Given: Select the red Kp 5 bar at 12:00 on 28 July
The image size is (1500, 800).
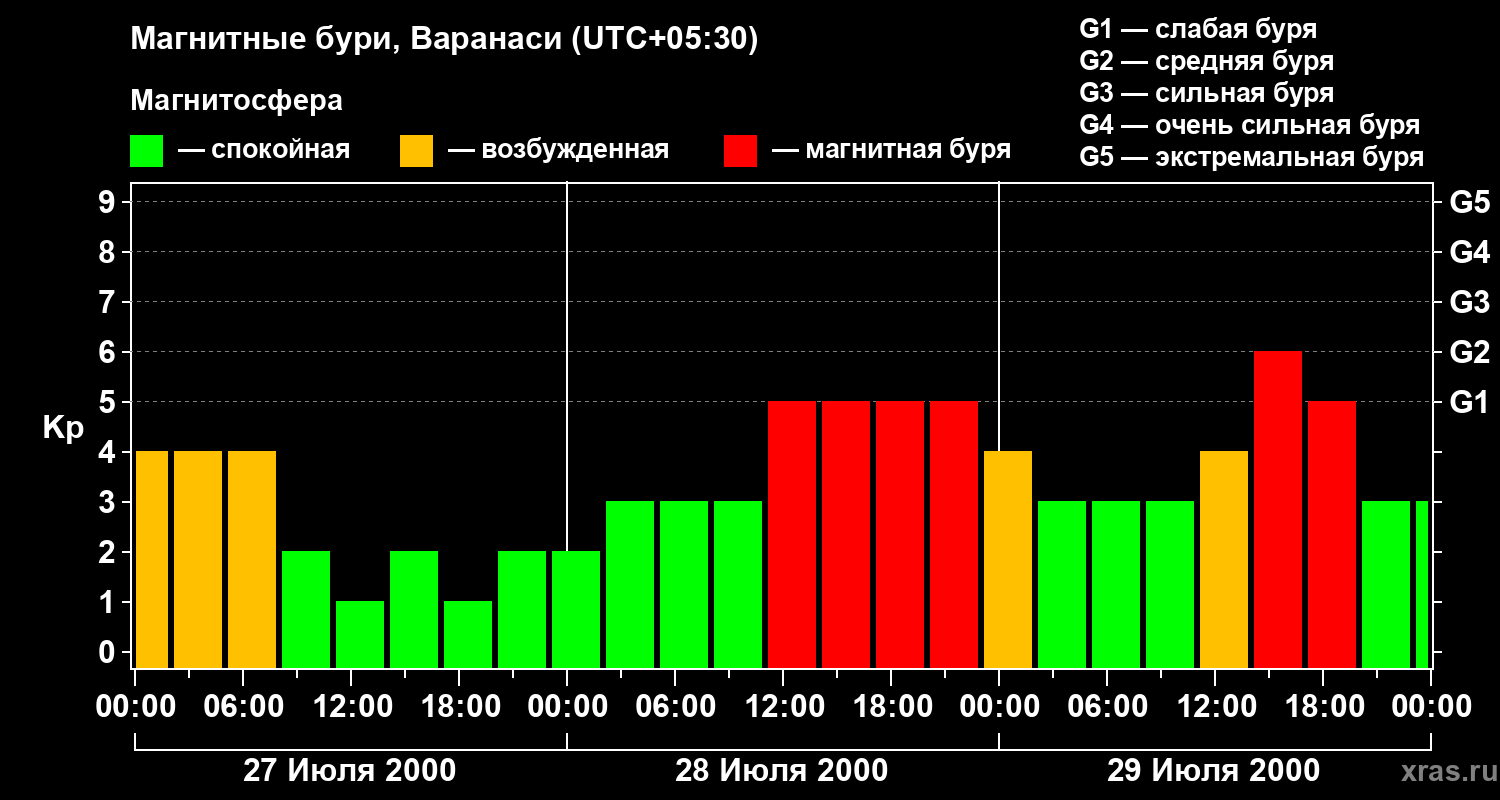Looking at the screenshot, I should click(792, 534).
